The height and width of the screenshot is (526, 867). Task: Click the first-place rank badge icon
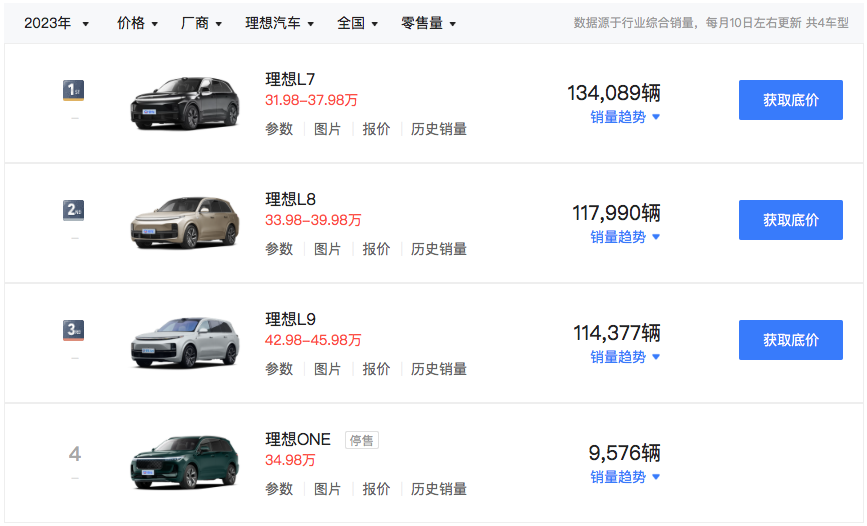[x=73, y=91]
